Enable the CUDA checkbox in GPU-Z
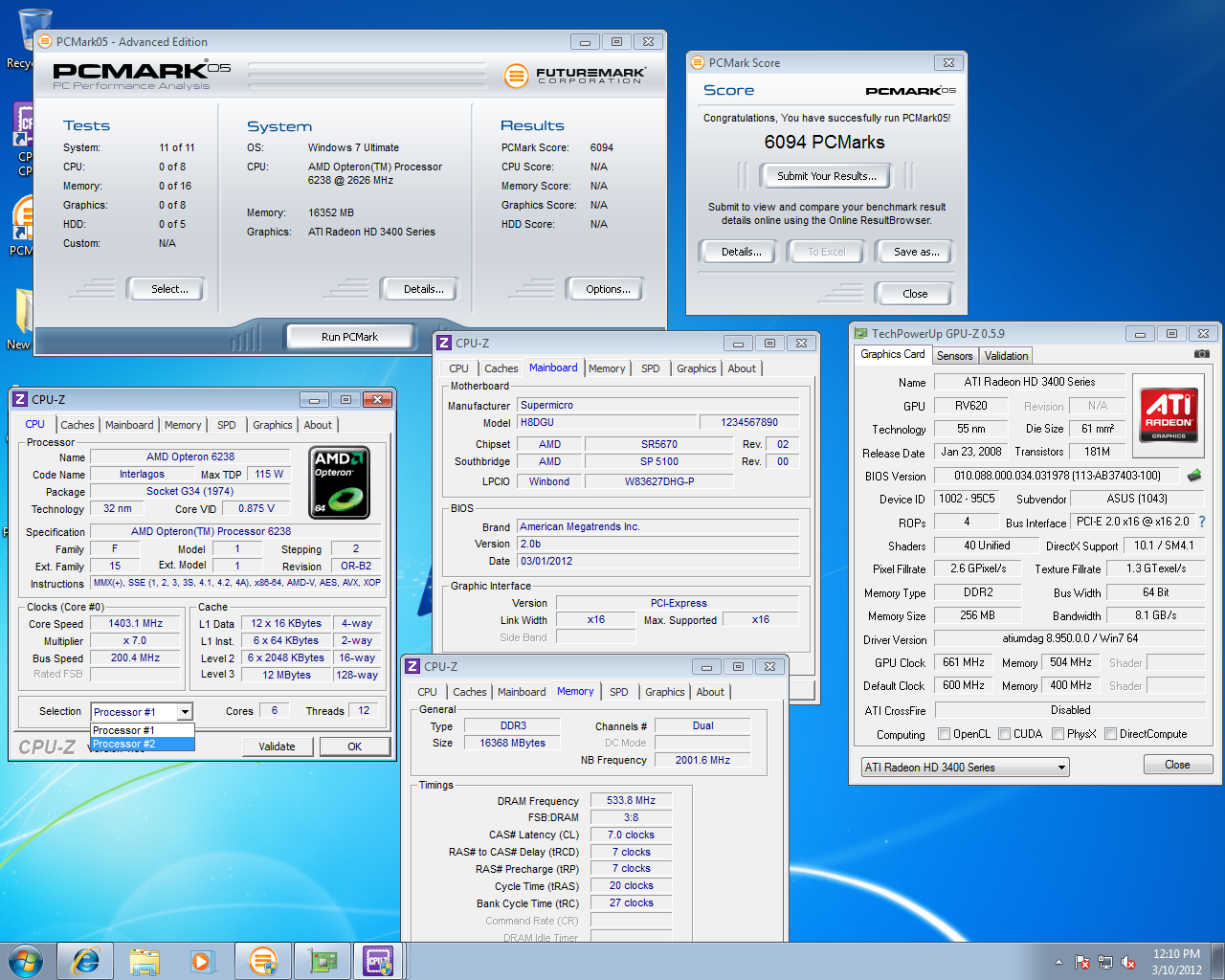This screenshot has height=980, width=1225. coord(1005,734)
